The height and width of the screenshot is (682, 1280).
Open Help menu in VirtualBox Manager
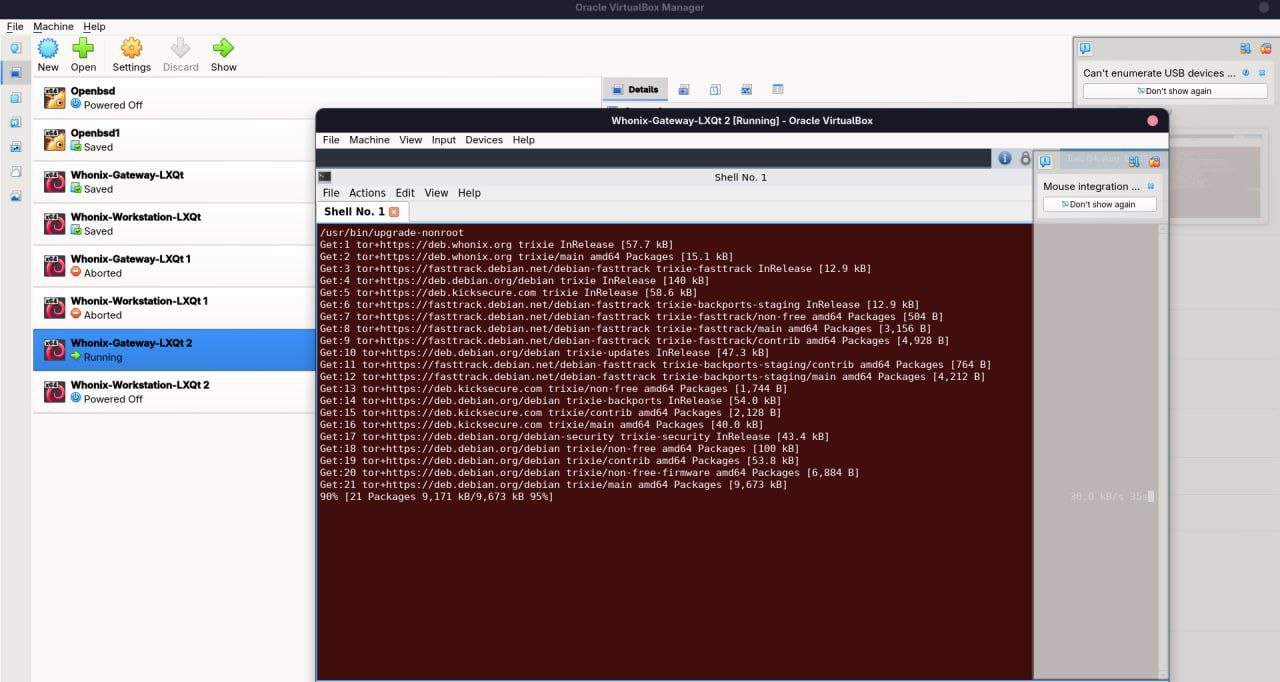click(x=94, y=26)
